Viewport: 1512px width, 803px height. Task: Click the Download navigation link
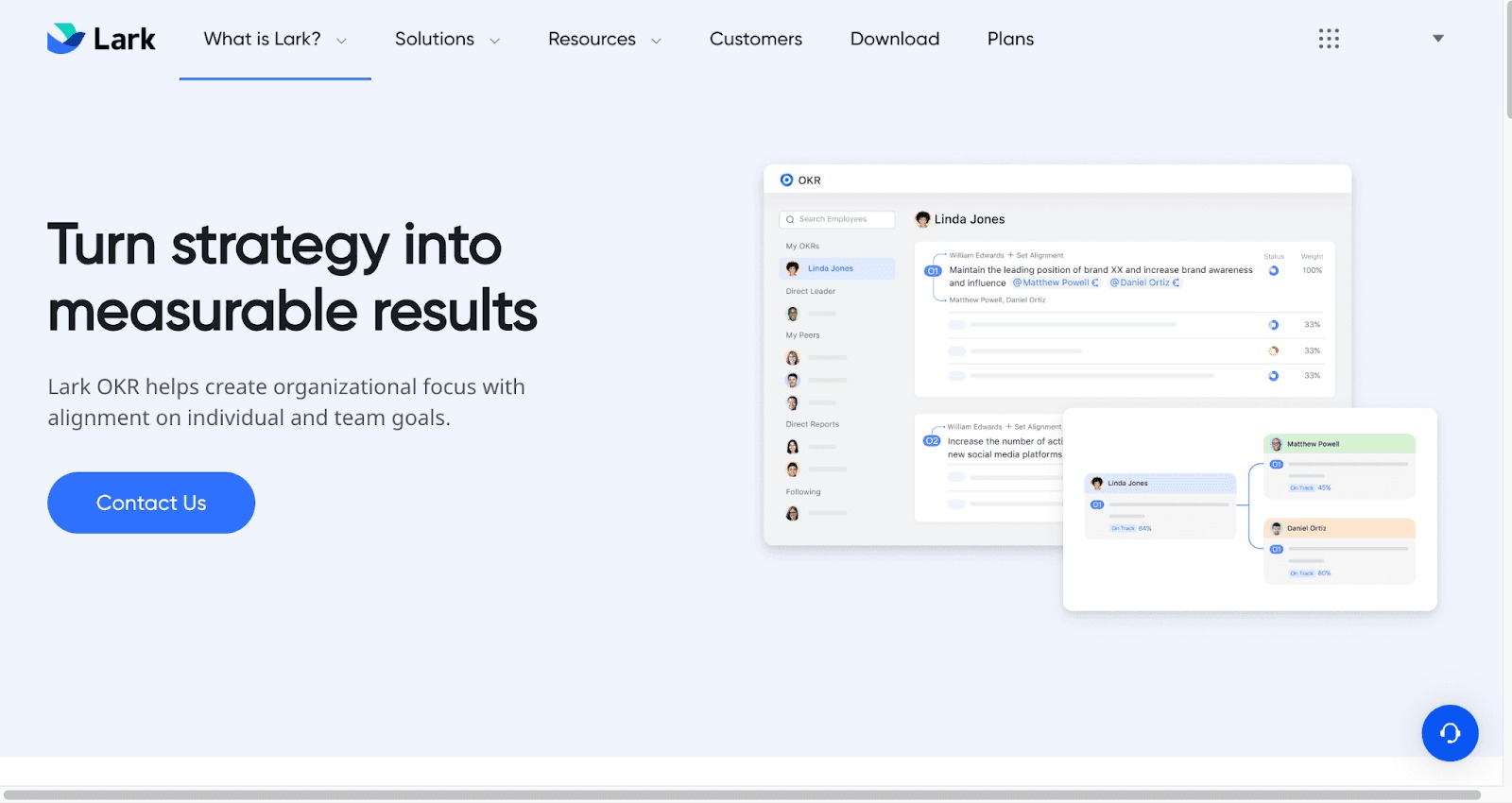pos(894,39)
